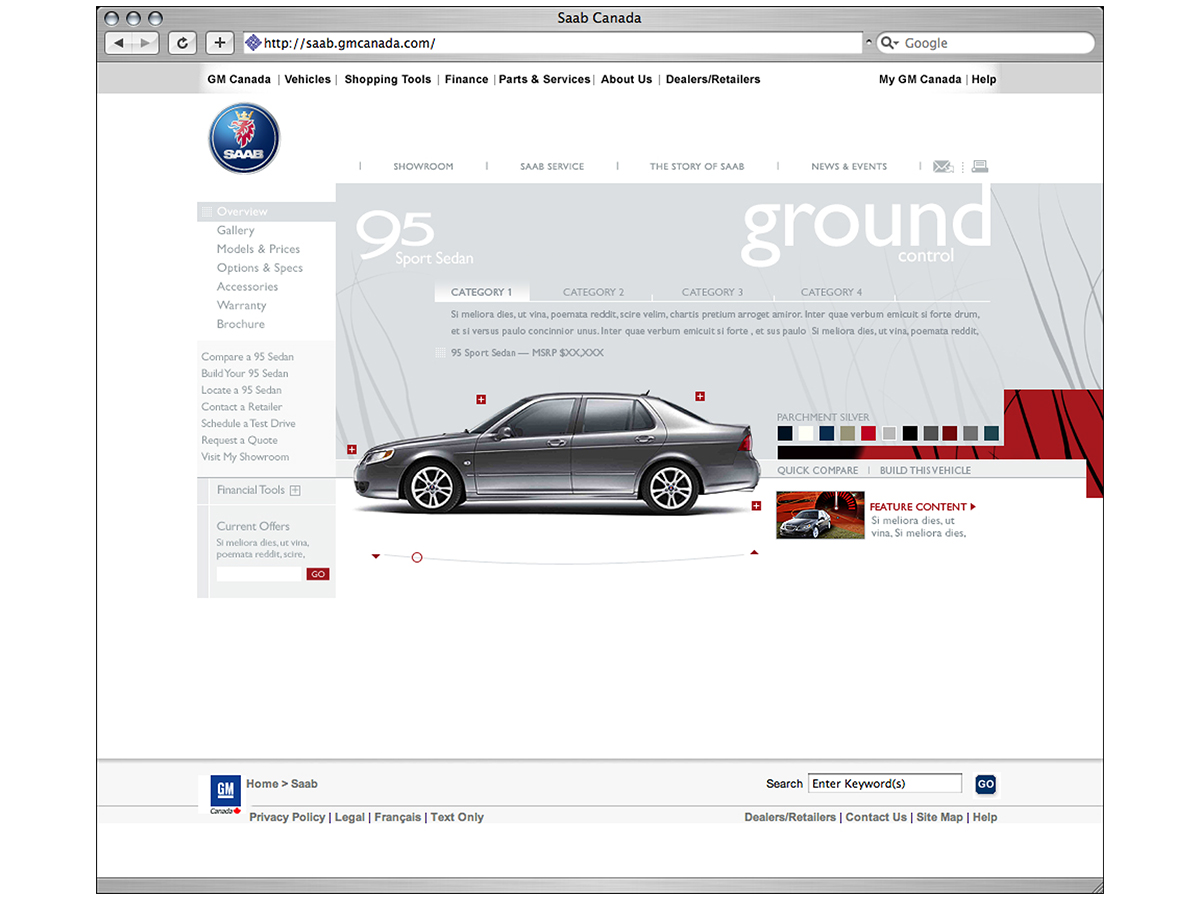Open the About Us menu
This screenshot has height=900, width=1200.
(627, 80)
